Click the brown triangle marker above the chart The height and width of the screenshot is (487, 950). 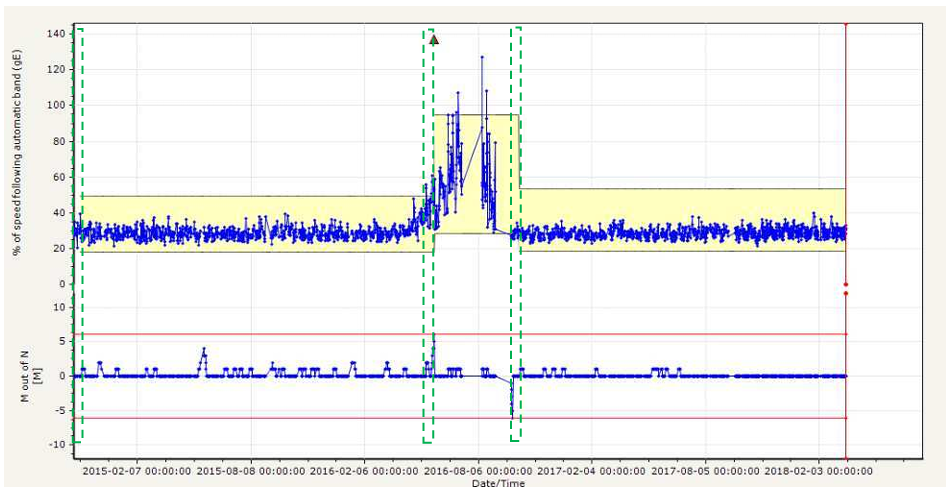pos(434,39)
